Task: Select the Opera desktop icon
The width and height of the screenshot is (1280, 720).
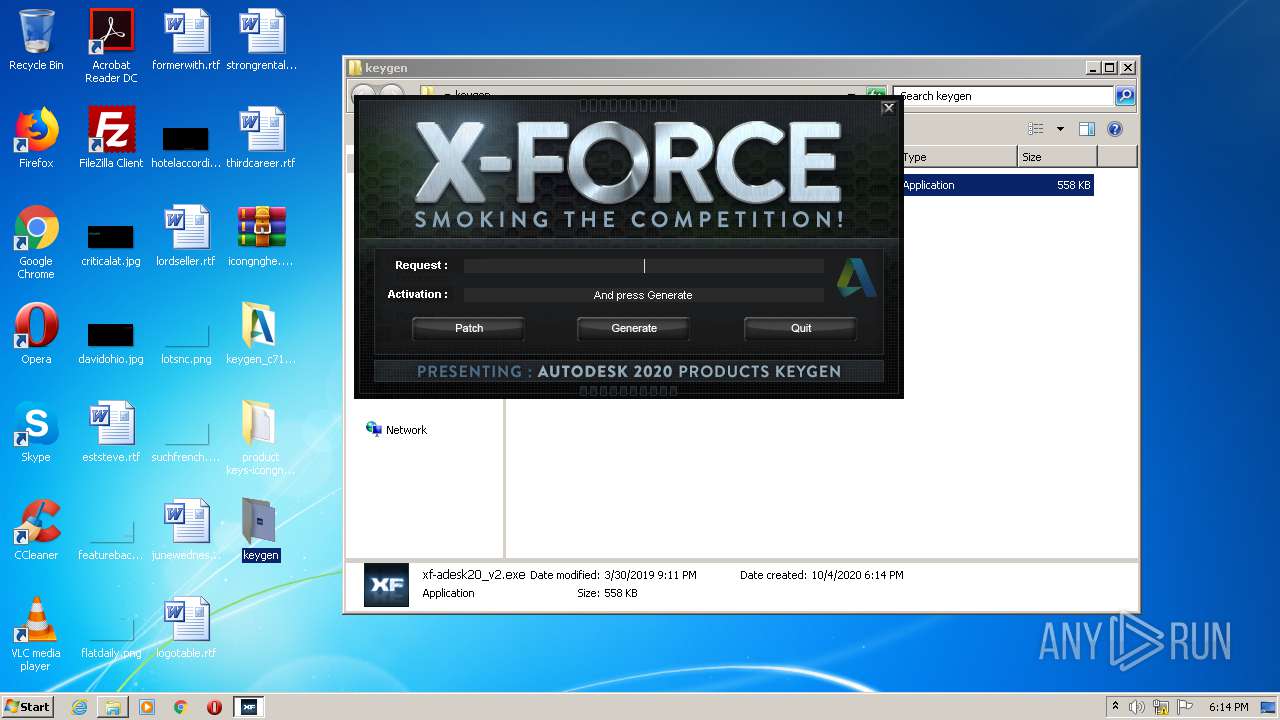Action: [36, 334]
